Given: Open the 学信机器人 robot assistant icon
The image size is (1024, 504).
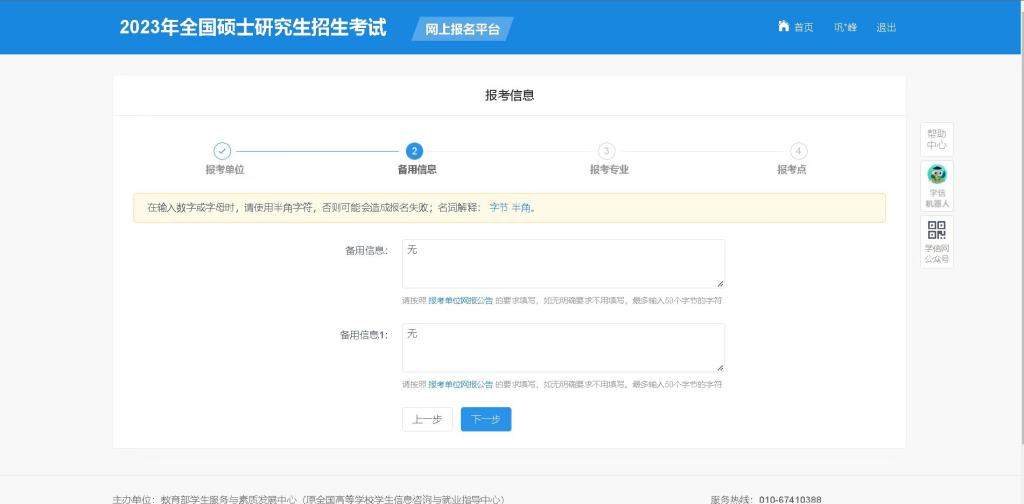Looking at the screenshot, I should tap(937, 175).
